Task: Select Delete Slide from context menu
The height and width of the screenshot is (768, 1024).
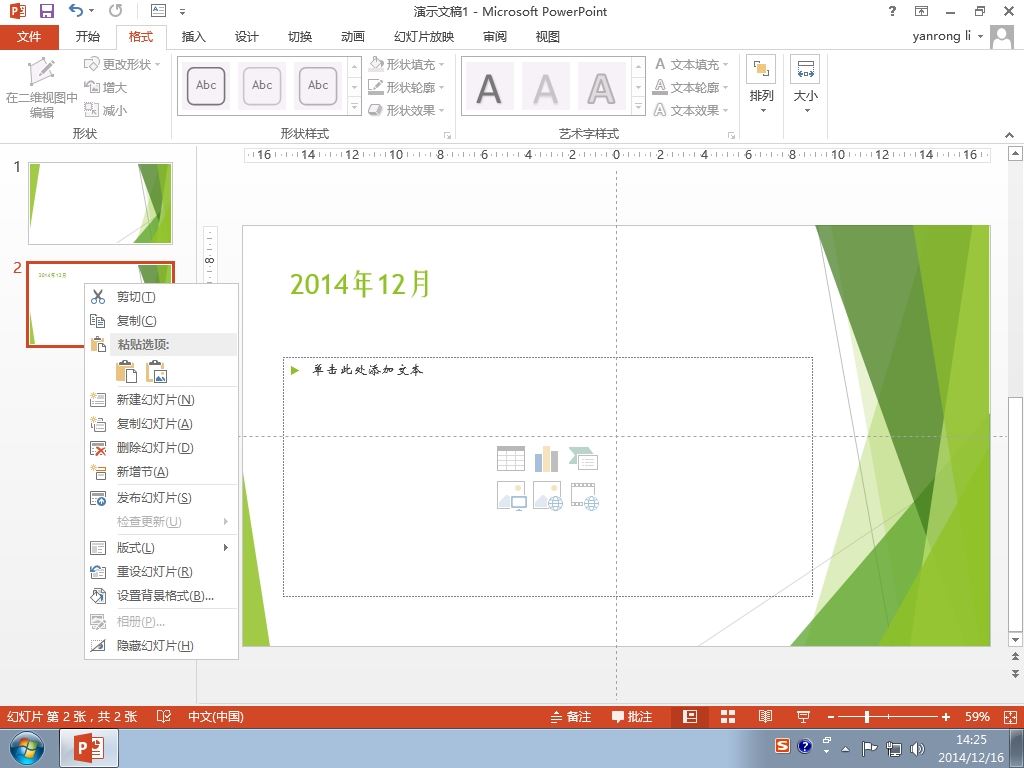Action: pos(161,448)
